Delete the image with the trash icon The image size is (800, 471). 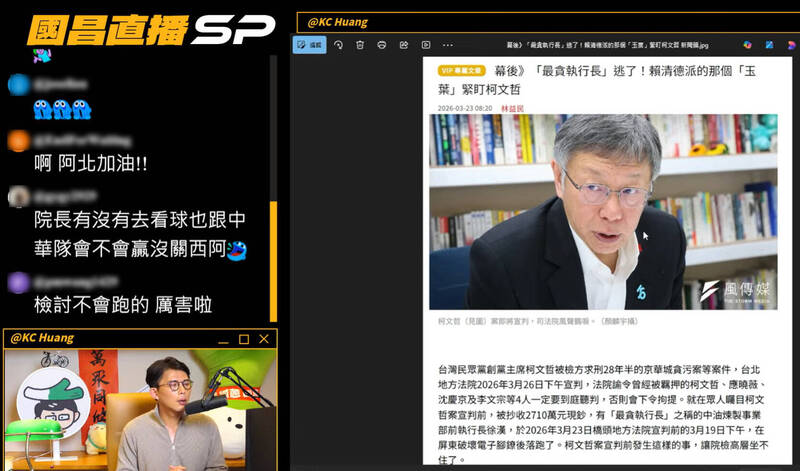click(x=360, y=45)
